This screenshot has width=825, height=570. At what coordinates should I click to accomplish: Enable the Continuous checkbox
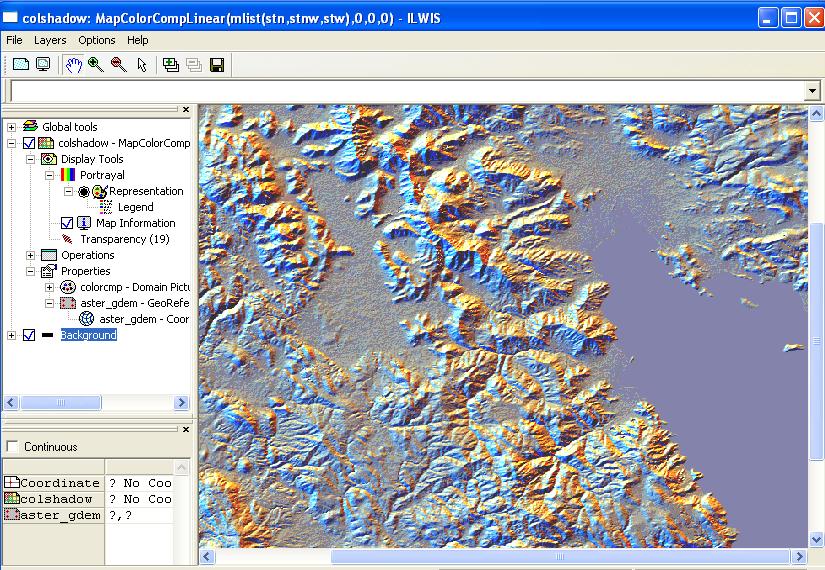click(12, 446)
